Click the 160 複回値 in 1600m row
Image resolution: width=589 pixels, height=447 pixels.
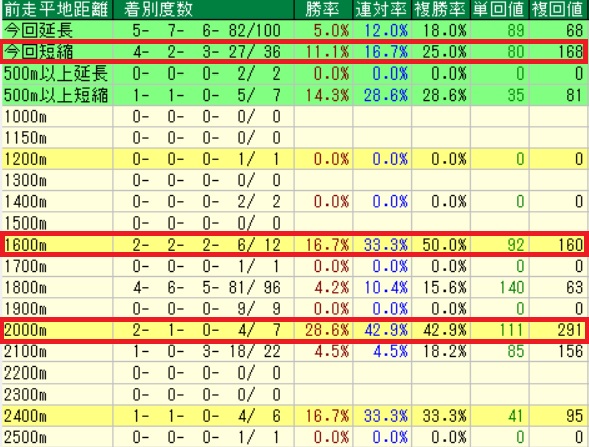click(570, 245)
